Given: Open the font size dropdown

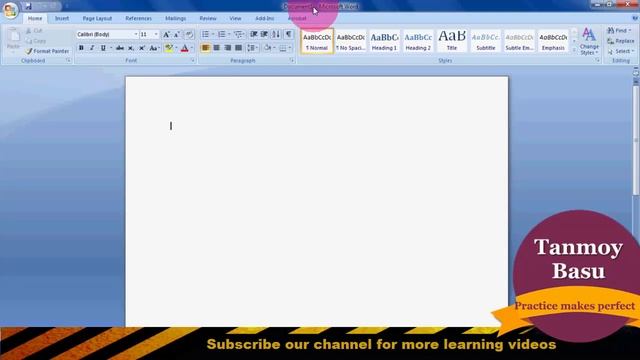Looking at the screenshot, I should pyautogui.click(x=156, y=35).
